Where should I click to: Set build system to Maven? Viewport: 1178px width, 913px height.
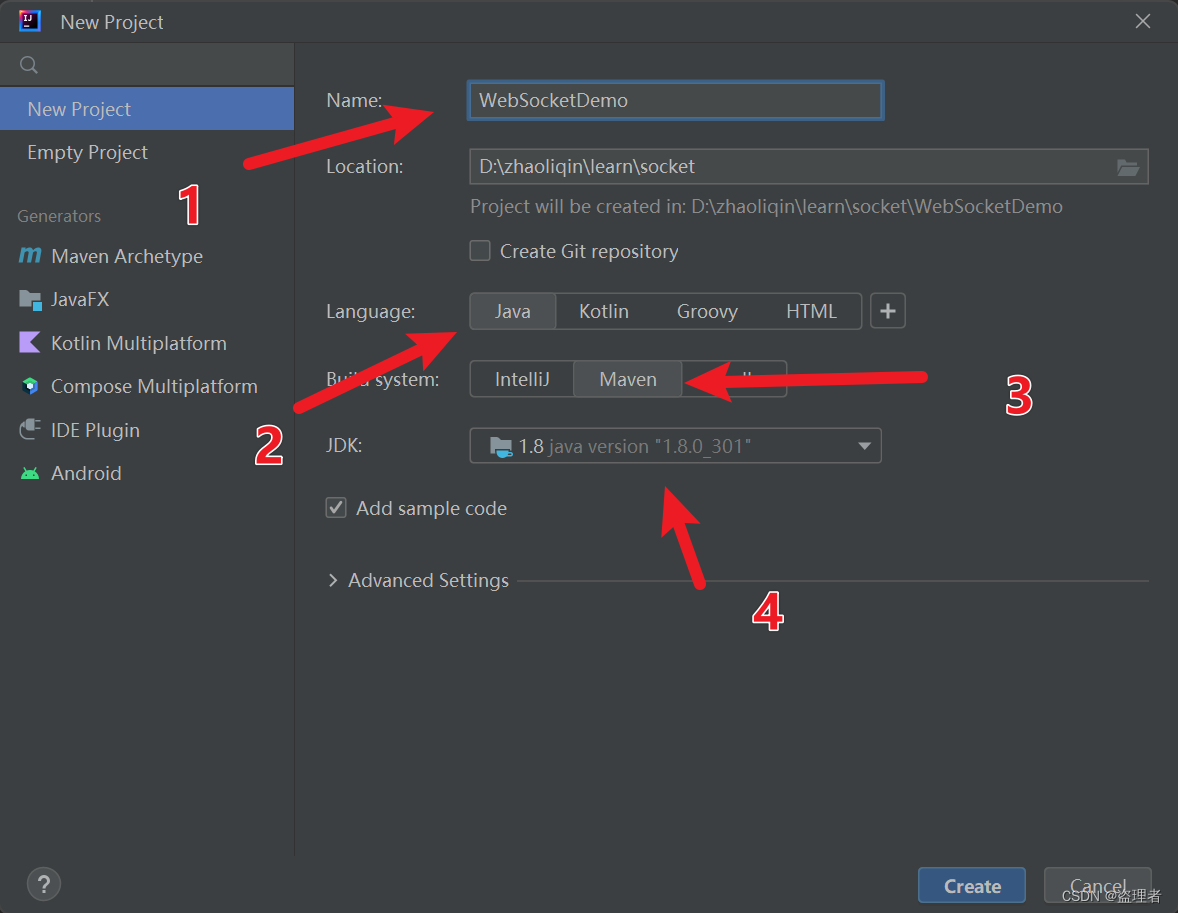click(628, 379)
